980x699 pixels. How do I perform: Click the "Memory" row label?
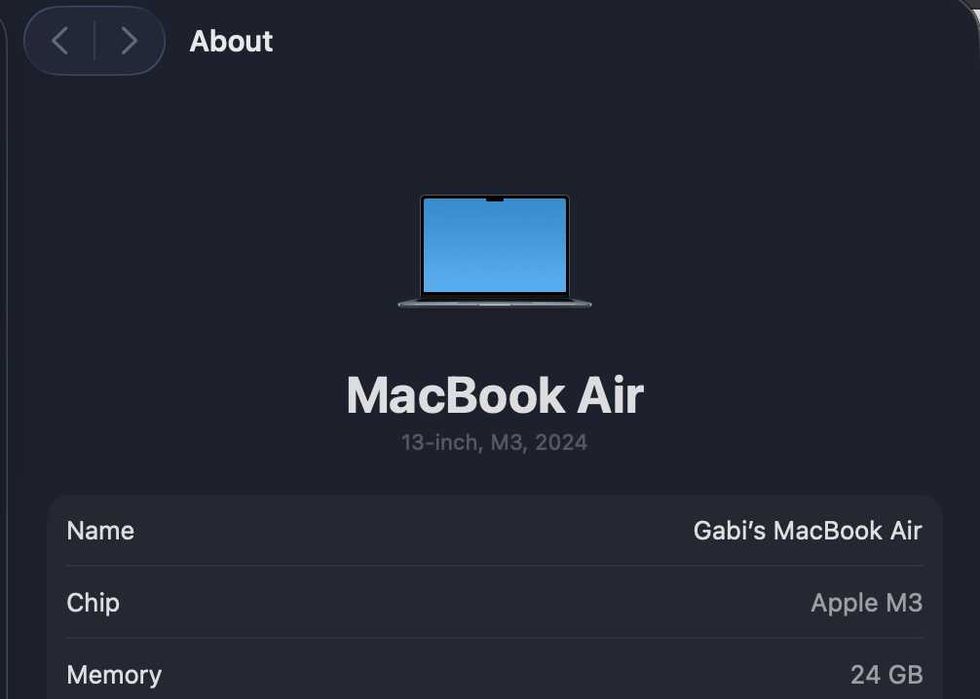tap(114, 675)
